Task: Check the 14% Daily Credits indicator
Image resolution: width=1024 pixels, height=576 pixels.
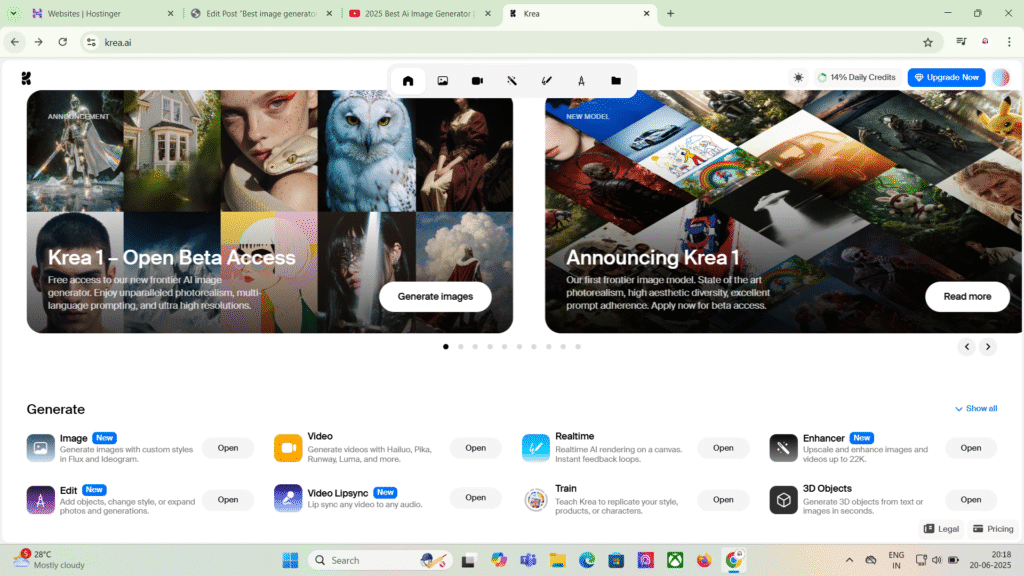Action: pos(856,78)
